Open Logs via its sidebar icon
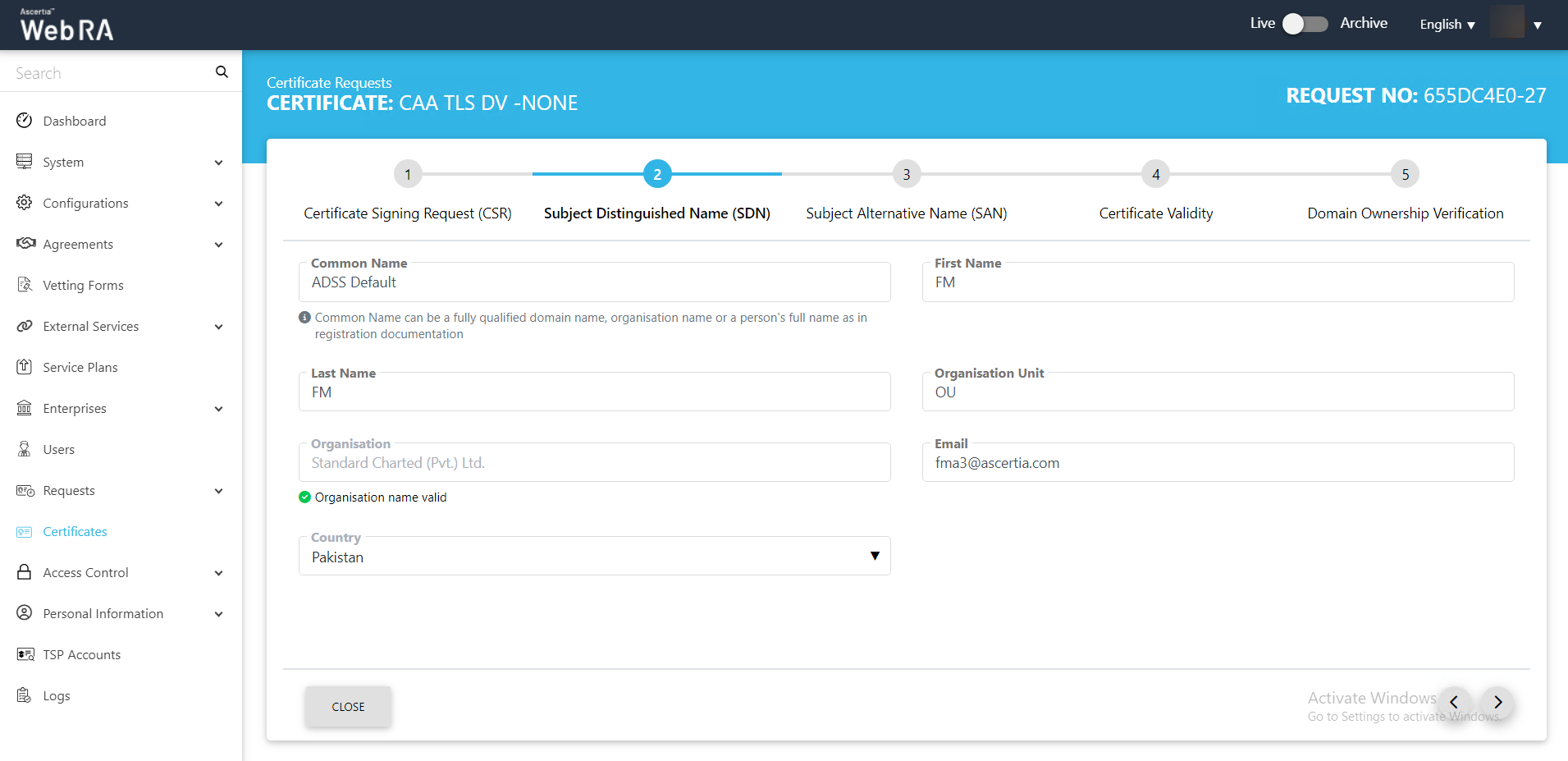The image size is (1568, 761). [25, 695]
